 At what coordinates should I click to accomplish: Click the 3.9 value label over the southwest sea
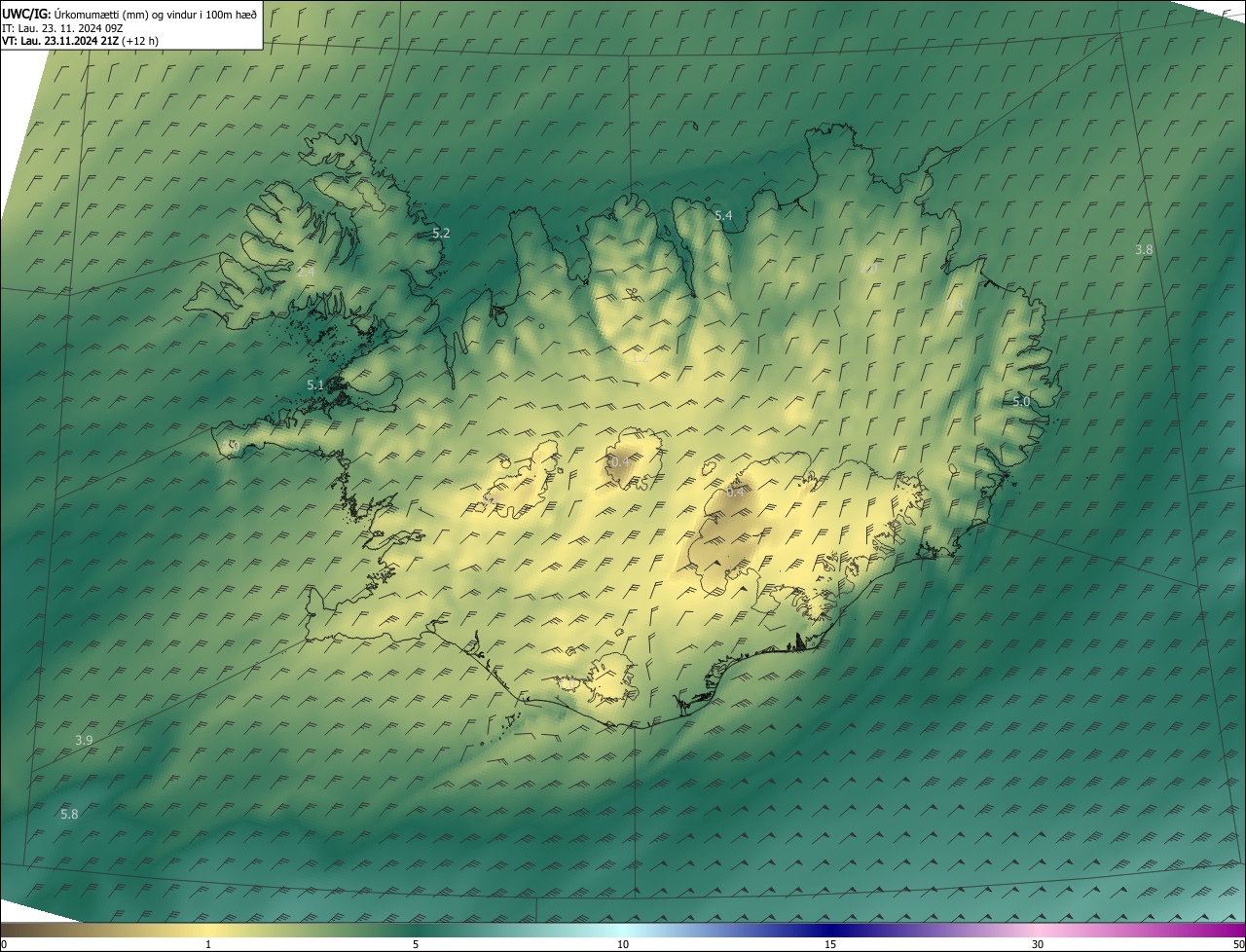(84, 741)
